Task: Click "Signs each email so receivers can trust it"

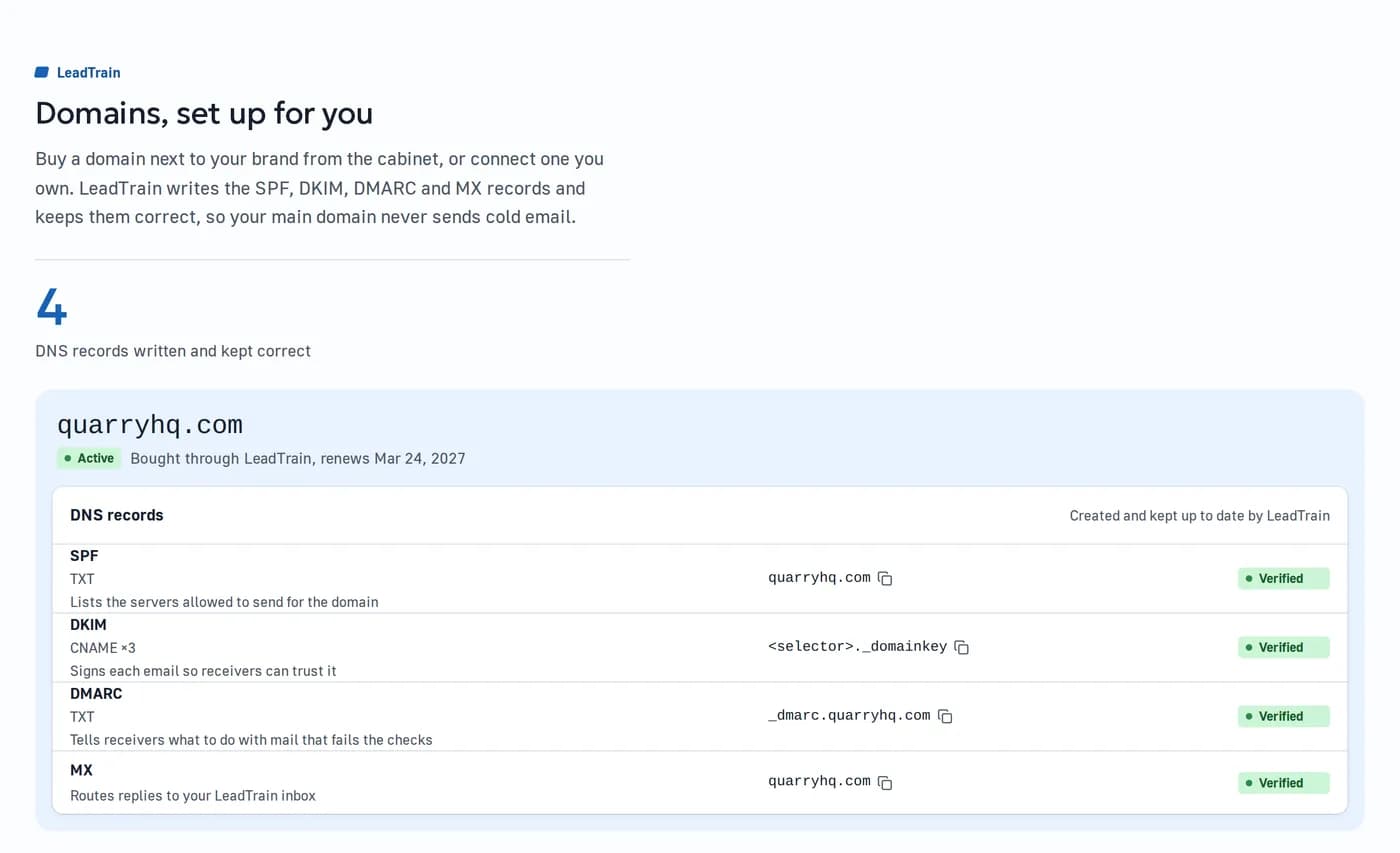Action: click(x=203, y=671)
